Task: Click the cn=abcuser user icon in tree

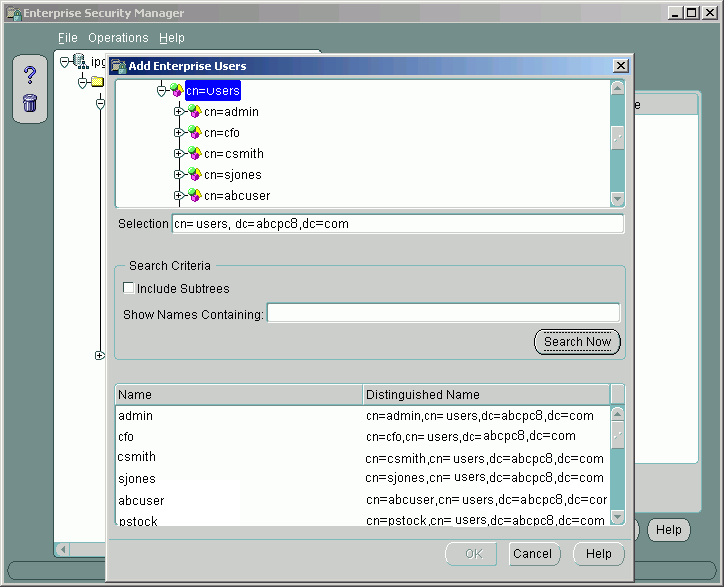Action: tap(195, 195)
